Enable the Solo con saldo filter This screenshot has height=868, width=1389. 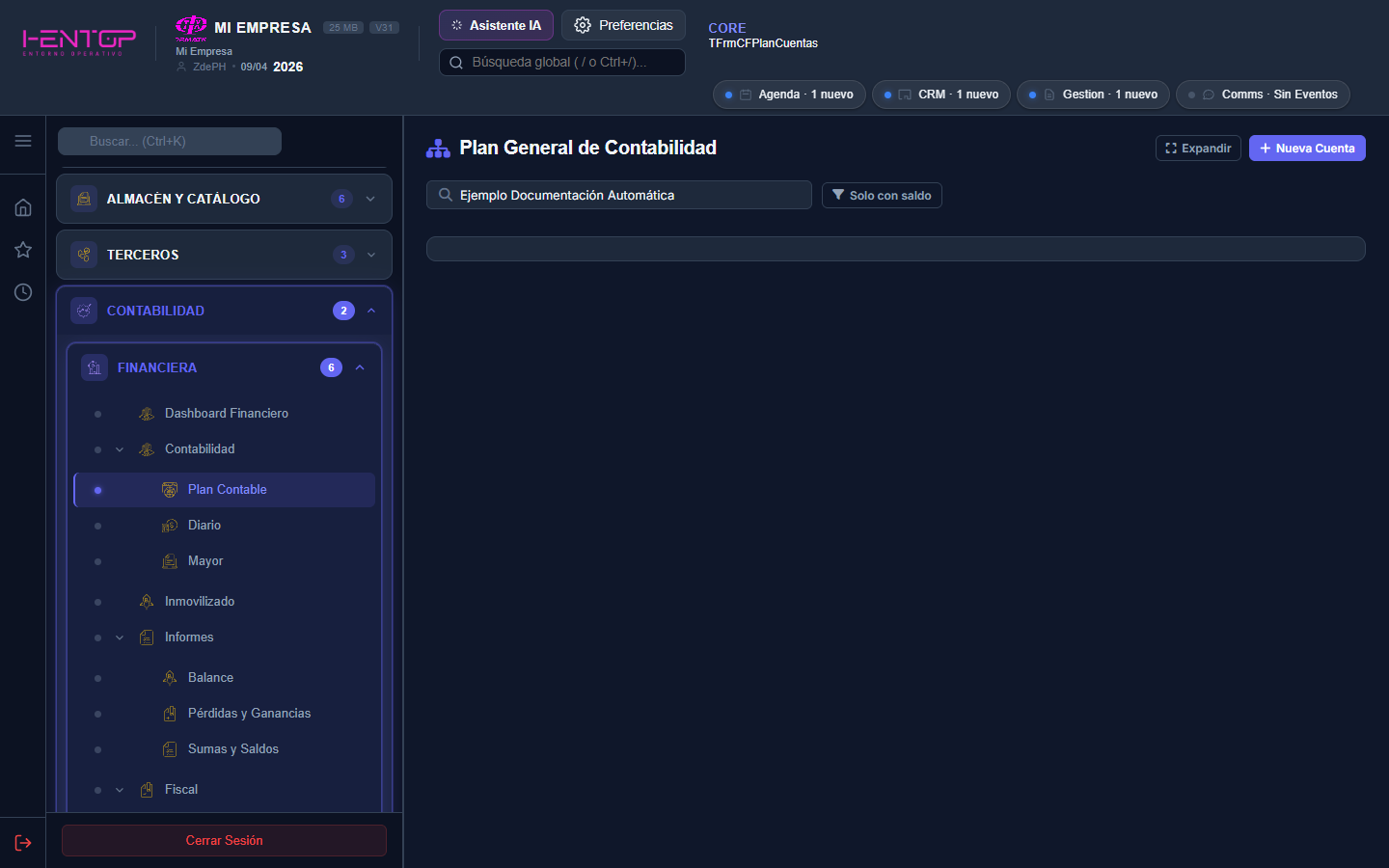(x=881, y=195)
